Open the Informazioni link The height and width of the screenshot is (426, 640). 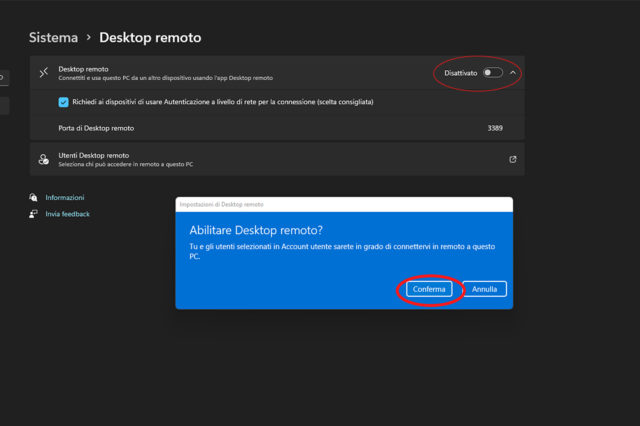coord(65,198)
